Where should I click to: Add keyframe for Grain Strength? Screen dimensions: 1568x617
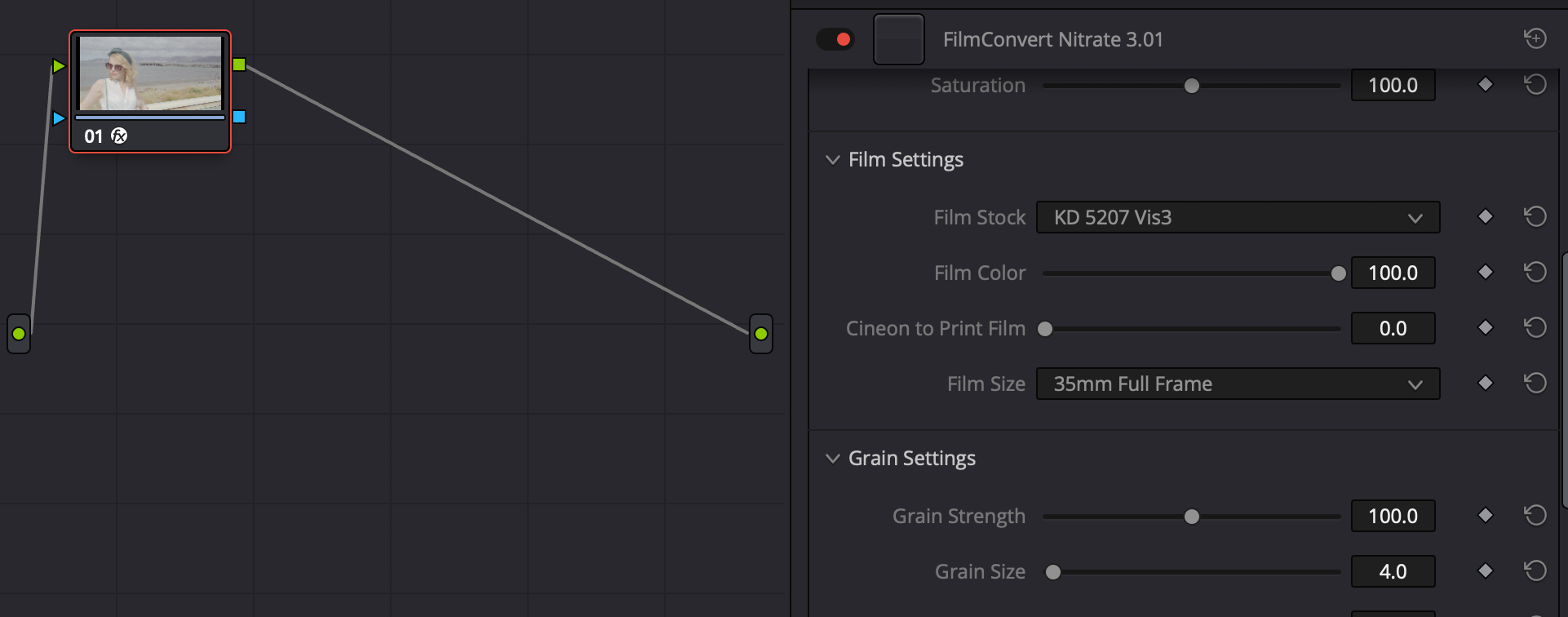pyautogui.click(x=1485, y=515)
